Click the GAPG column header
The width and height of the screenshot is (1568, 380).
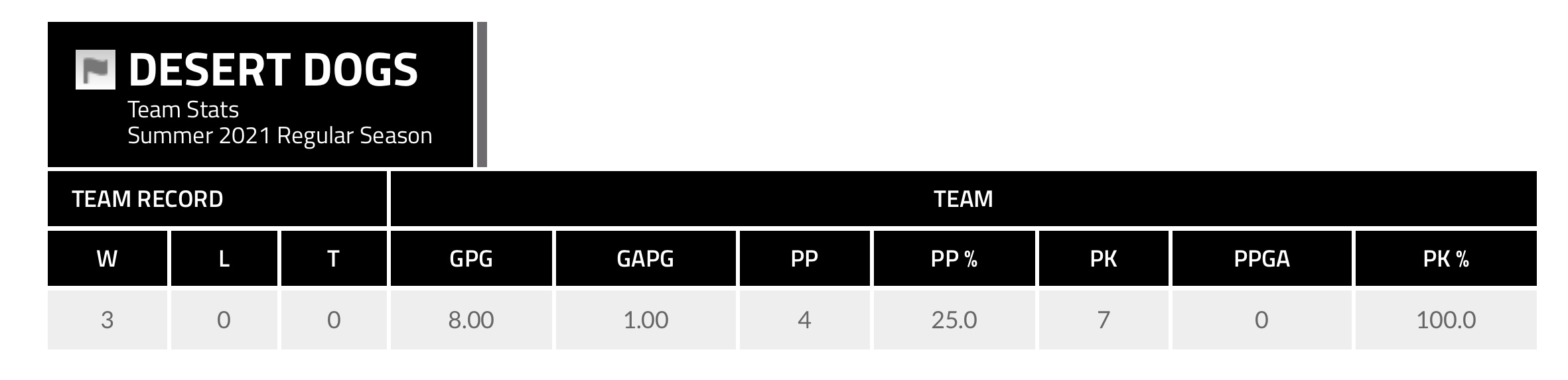(645, 259)
